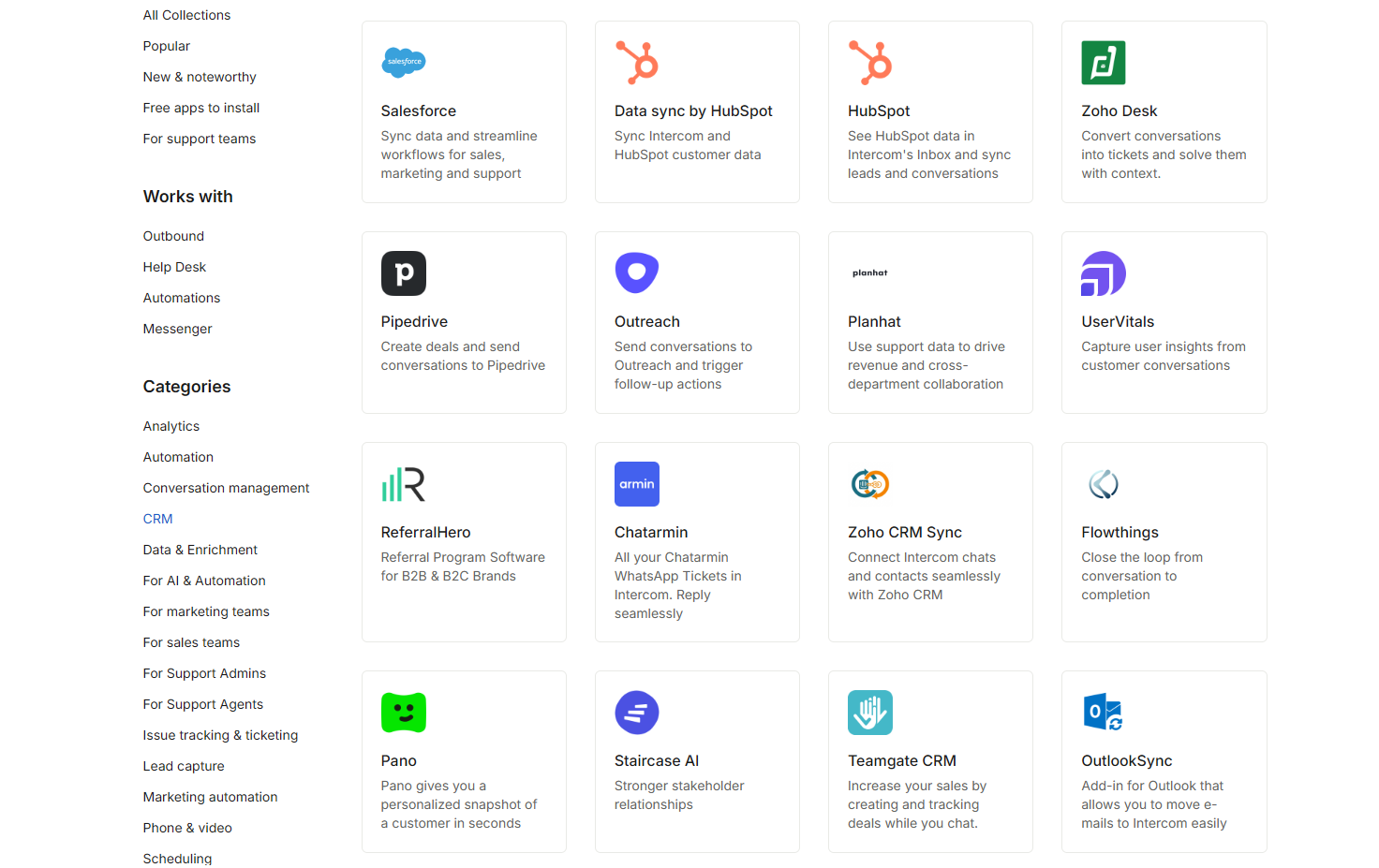The image size is (1379, 868).
Task: Open Marketing automation category
Action: pos(210,797)
